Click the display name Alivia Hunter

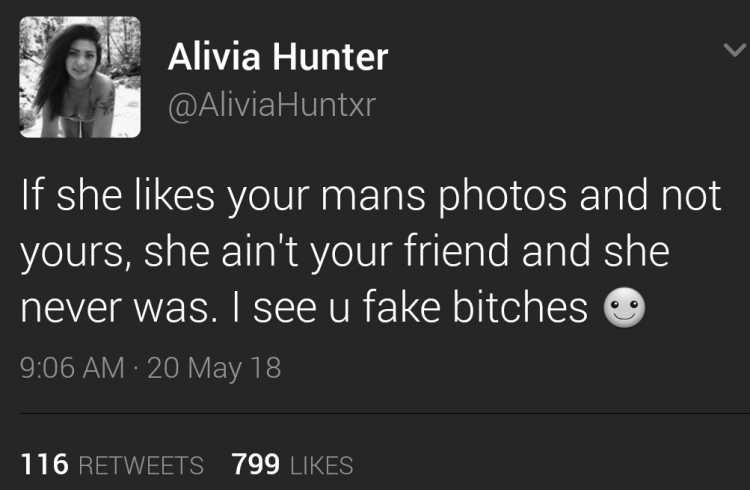[278, 57]
